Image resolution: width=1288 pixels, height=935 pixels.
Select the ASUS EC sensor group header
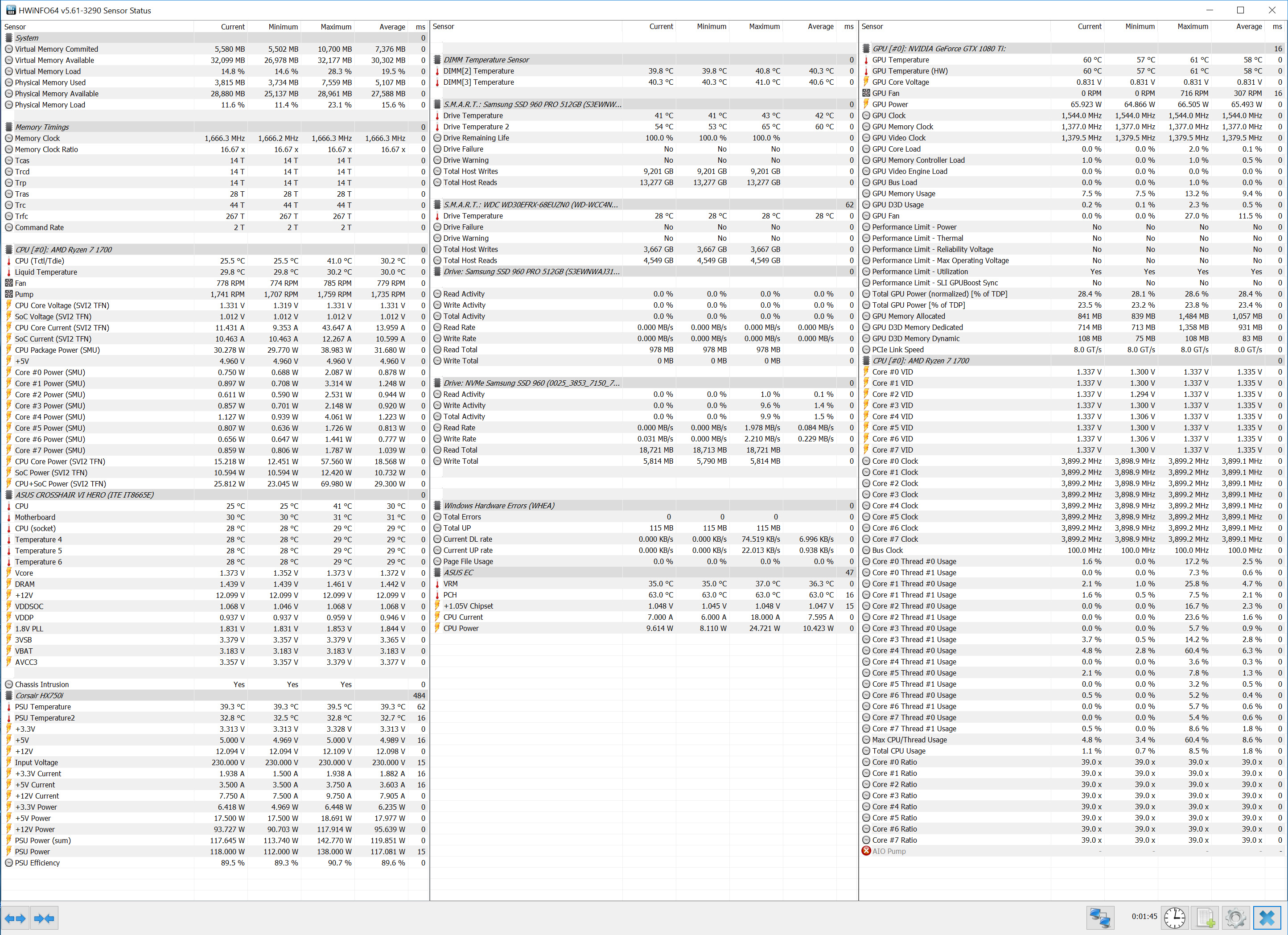click(458, 573)
